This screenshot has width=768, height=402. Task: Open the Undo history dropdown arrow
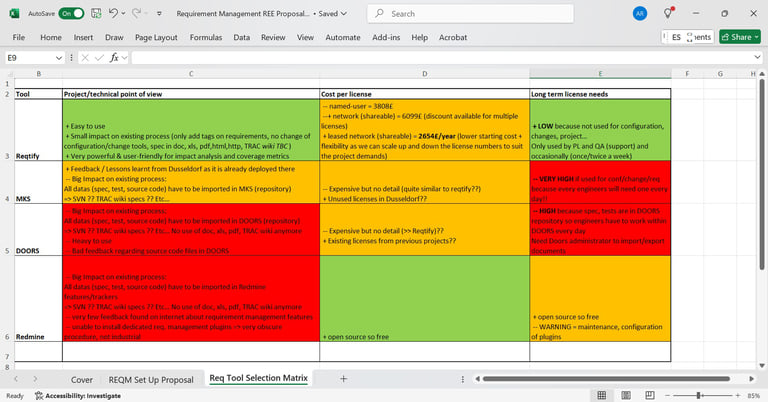(x=123, y=14)
